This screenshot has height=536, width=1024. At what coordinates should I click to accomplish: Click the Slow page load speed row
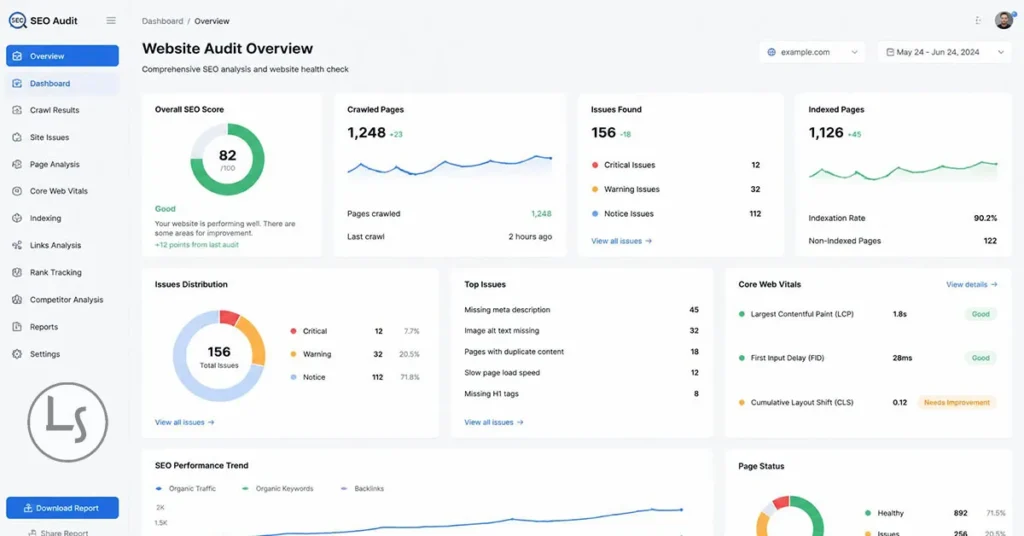point(581,373)
